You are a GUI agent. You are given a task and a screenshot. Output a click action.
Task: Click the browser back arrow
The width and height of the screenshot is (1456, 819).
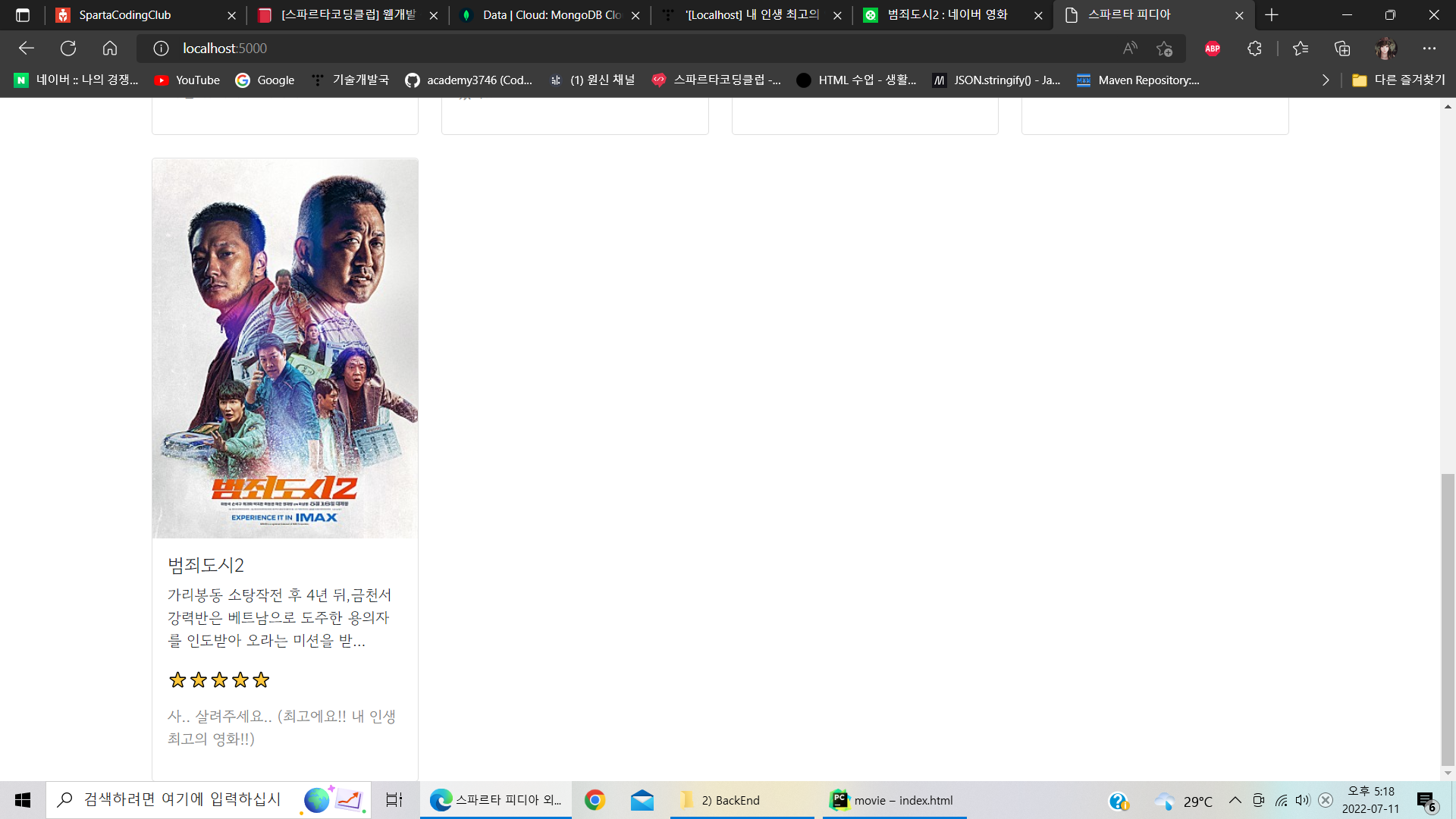tap(27, 49)
